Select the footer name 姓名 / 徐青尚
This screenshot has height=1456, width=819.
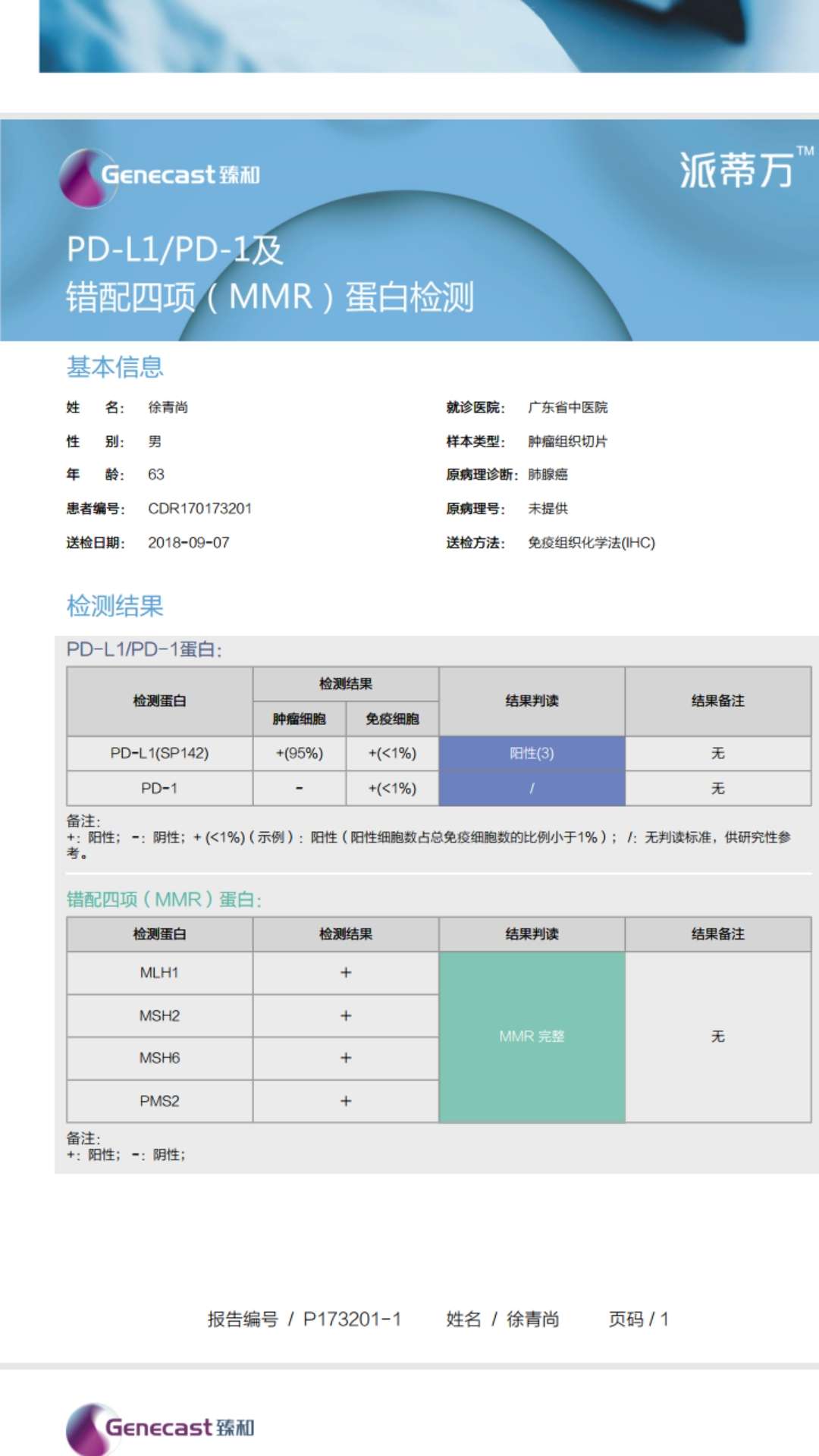503,1319
